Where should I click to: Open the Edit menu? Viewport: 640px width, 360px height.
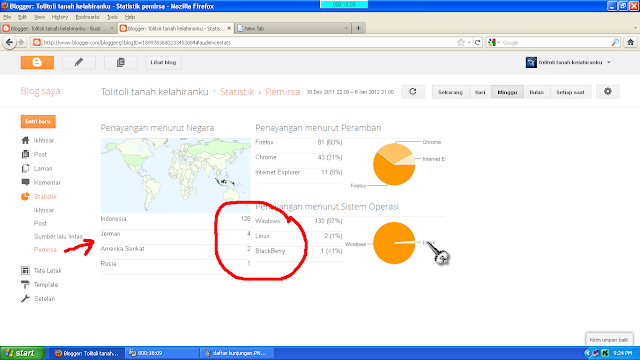pos(22,17)
